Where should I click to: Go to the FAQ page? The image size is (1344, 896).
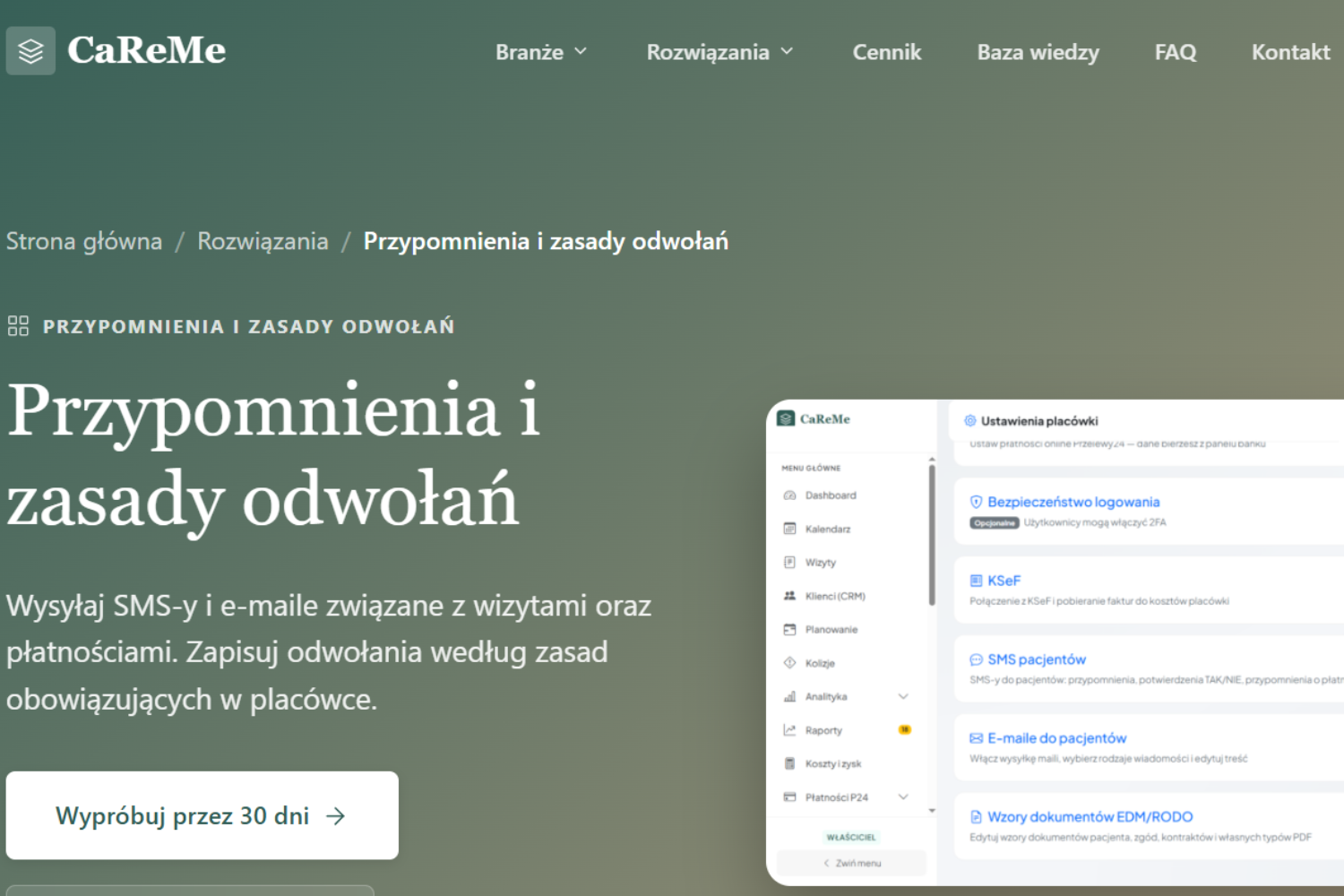pos(1176,52)
